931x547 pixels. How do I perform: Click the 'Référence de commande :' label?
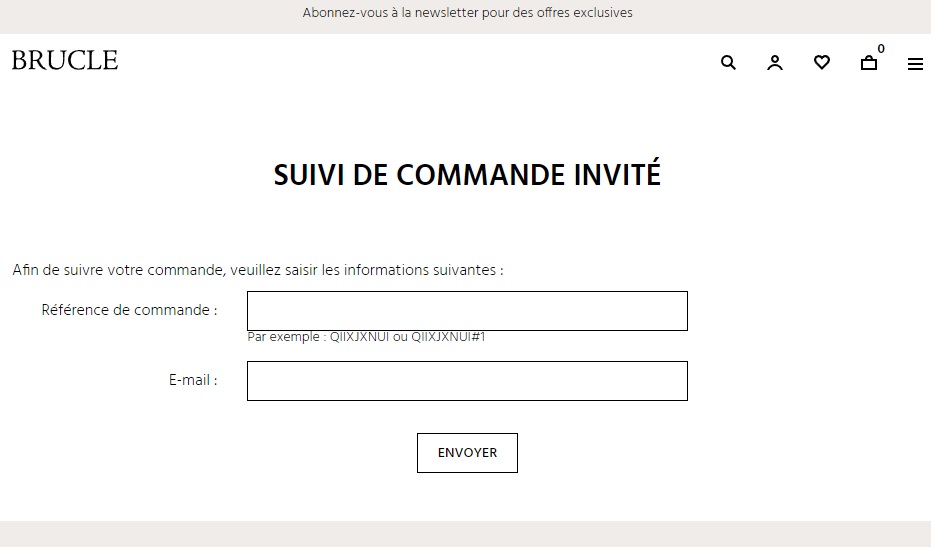[x=129, y=310]
